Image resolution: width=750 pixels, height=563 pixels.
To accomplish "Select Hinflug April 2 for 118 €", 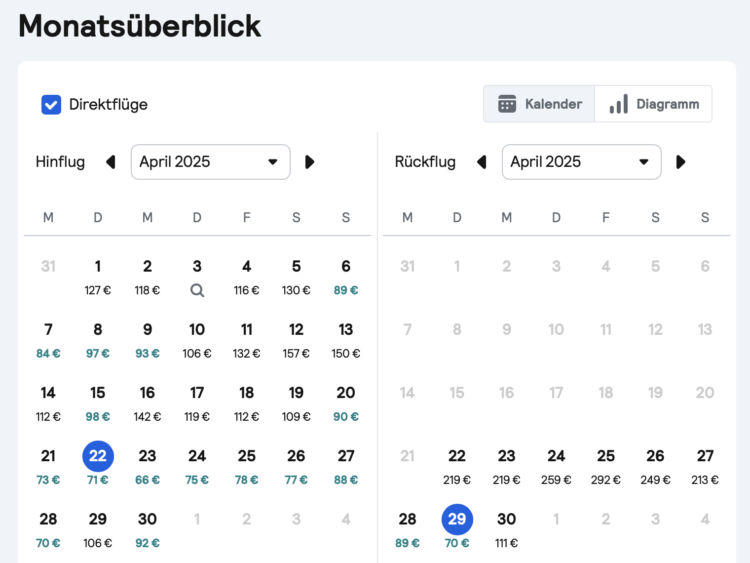I will click(147, 277).
